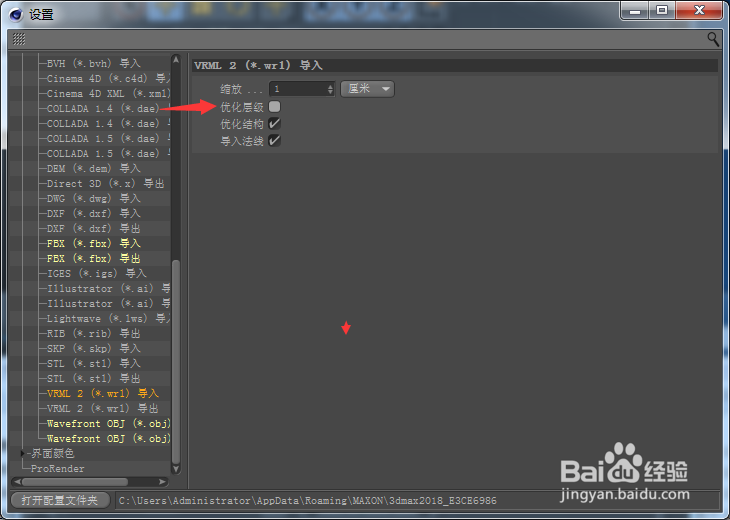Select FBX (*.fbx) 导入 entry
Viewport: 730px width, 520px height.
94,243
